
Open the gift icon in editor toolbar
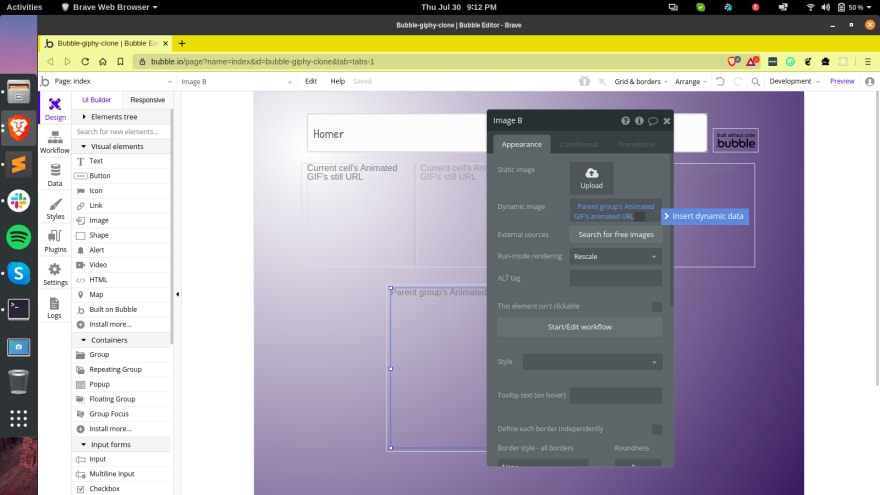[584, 81]
